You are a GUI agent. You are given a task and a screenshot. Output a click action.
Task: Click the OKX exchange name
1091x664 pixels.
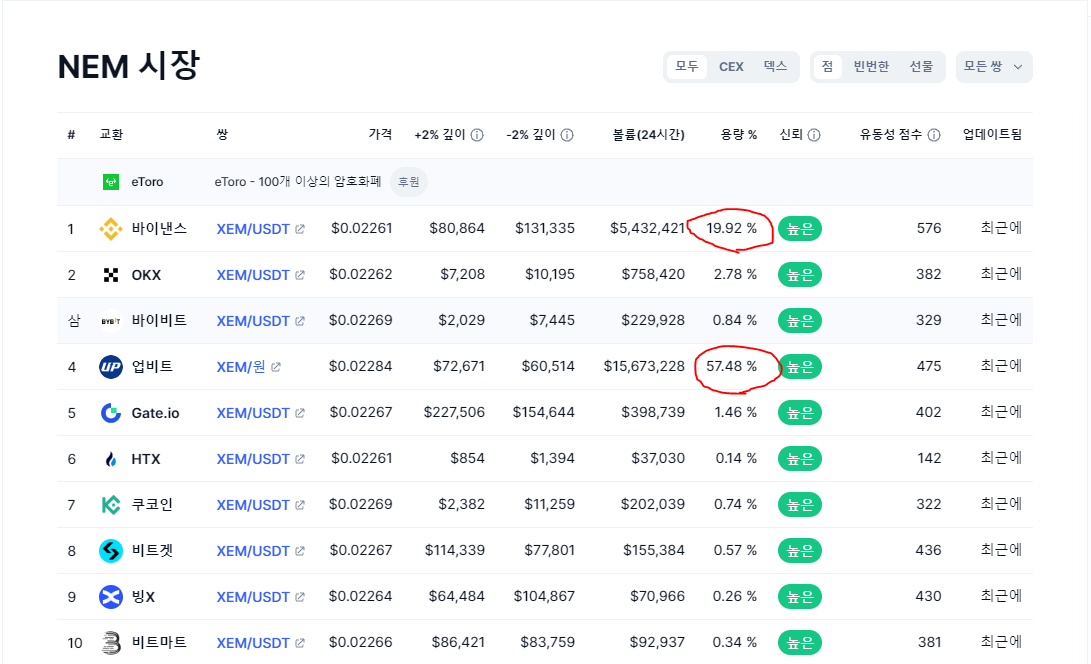click(146, 275)
